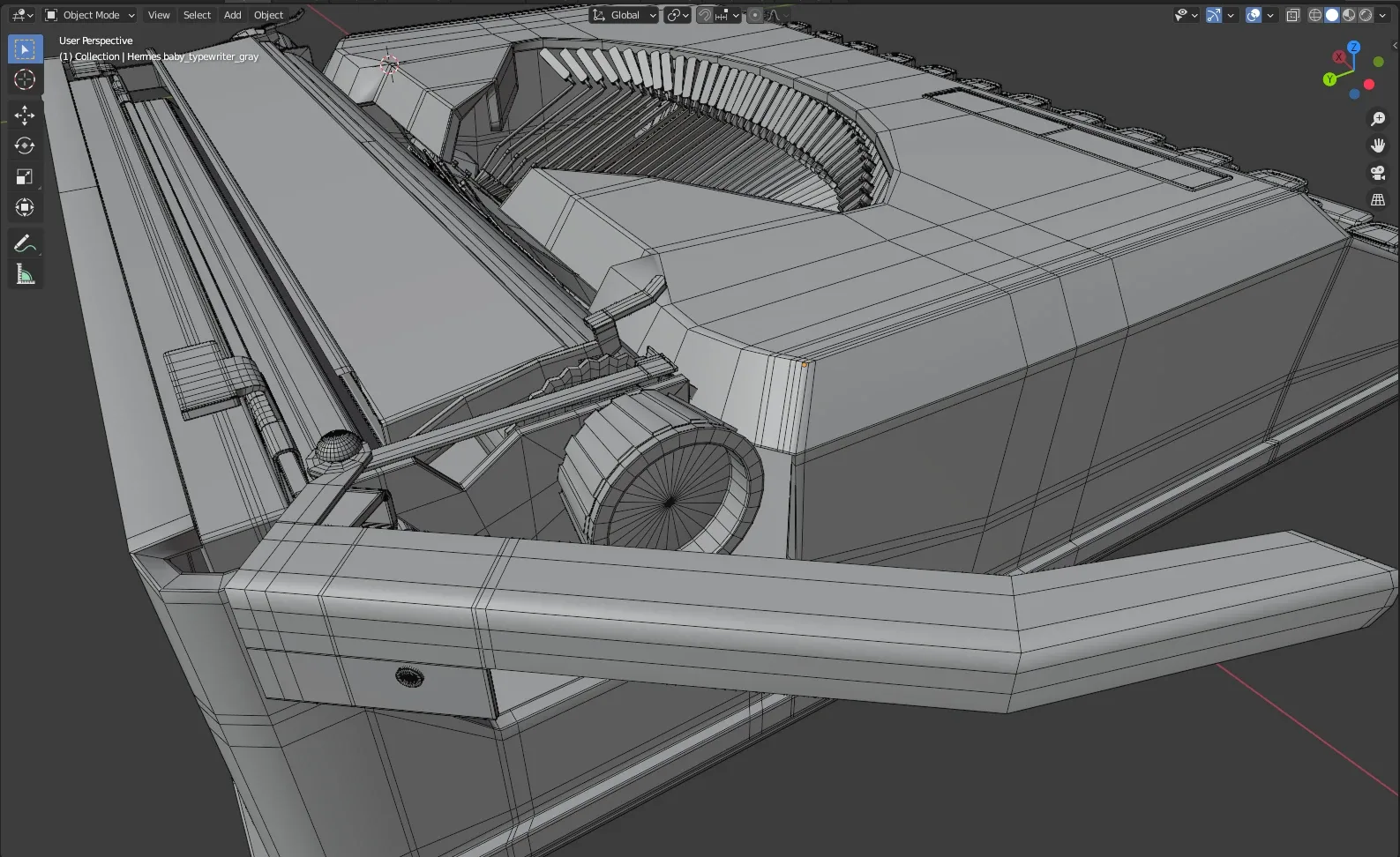The width and height of the screenshot is (1400, 857).
Task: Switch to Wireframe viewport shading
Action: tap(1315, 15)
